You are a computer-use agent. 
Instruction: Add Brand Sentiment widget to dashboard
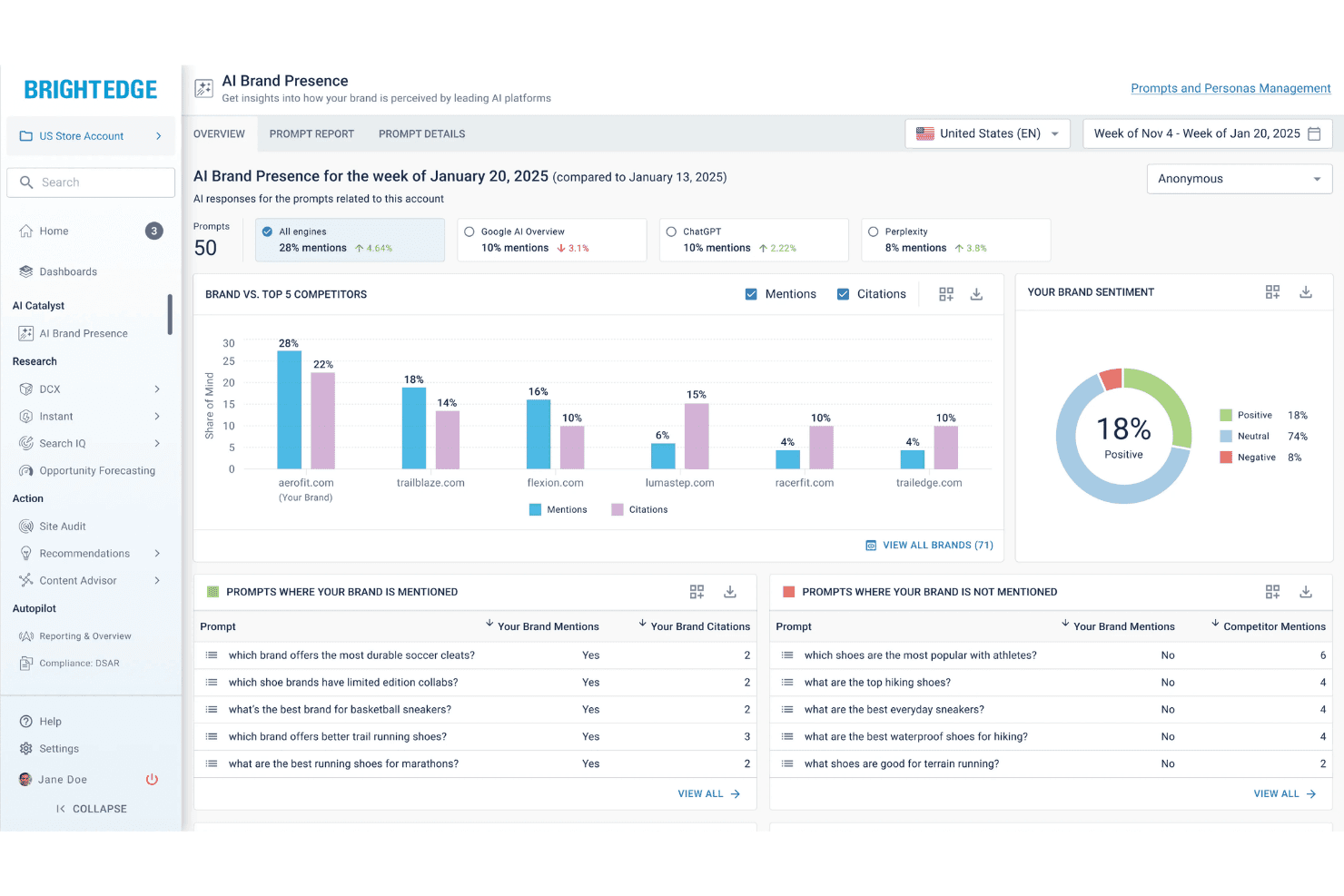pyautogui.click(x=1272, y=291)
